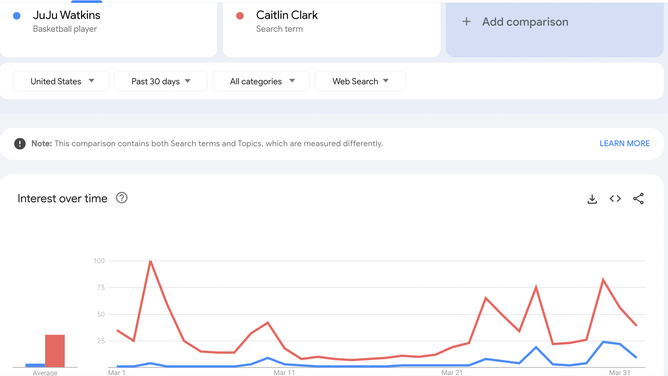
Task: Expand the Web Search type dropdown
Action: point(360,81)
